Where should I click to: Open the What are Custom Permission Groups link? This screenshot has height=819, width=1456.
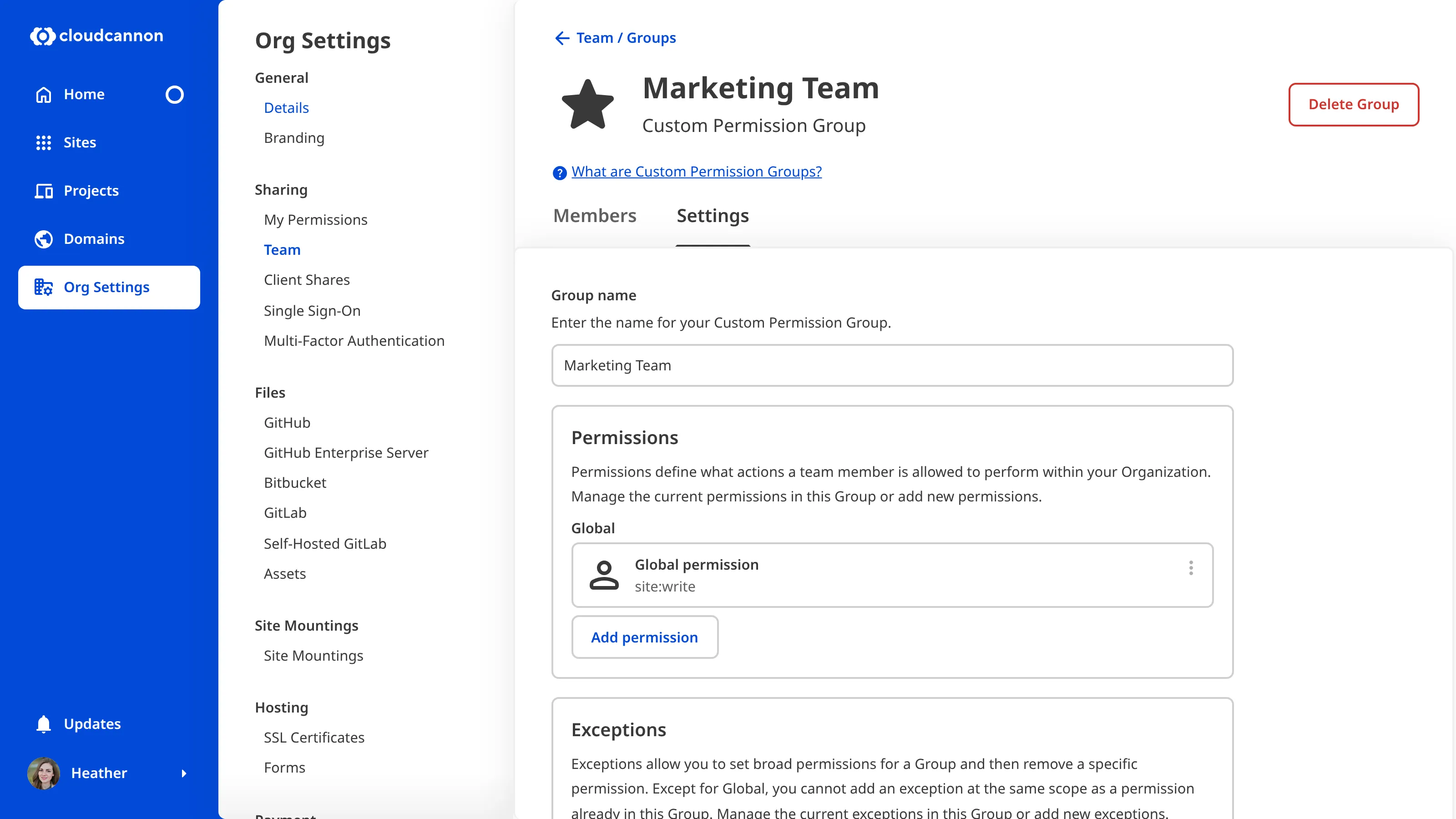coord(696,171)
